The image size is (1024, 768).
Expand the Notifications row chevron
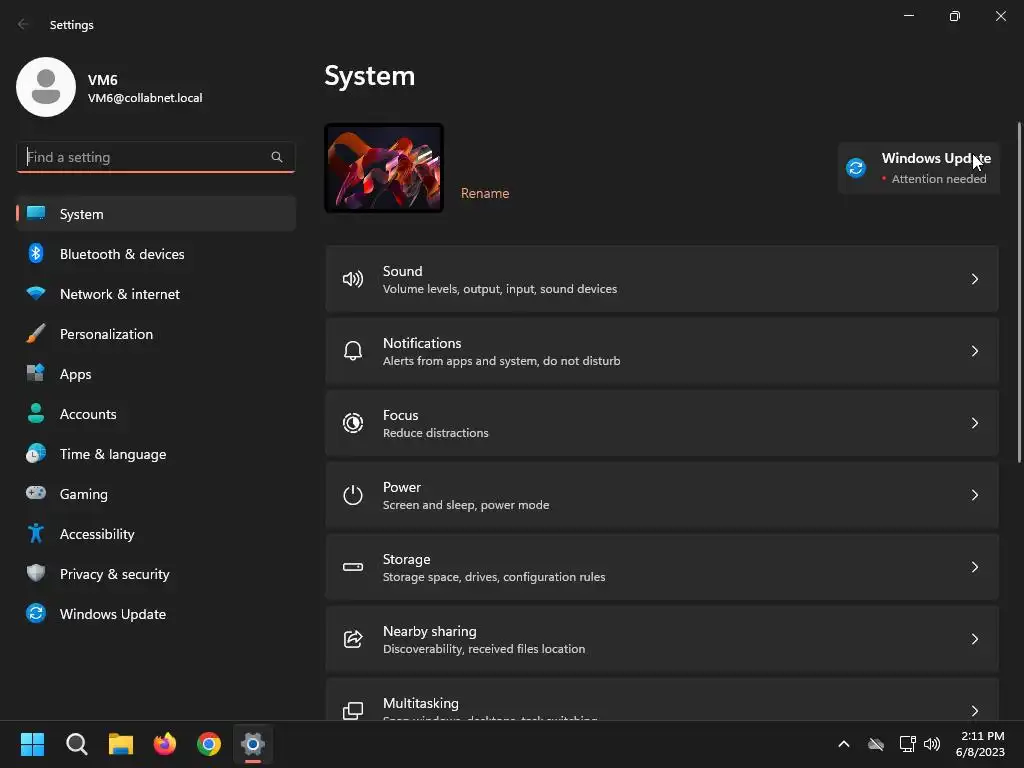[x=974, y=351]
